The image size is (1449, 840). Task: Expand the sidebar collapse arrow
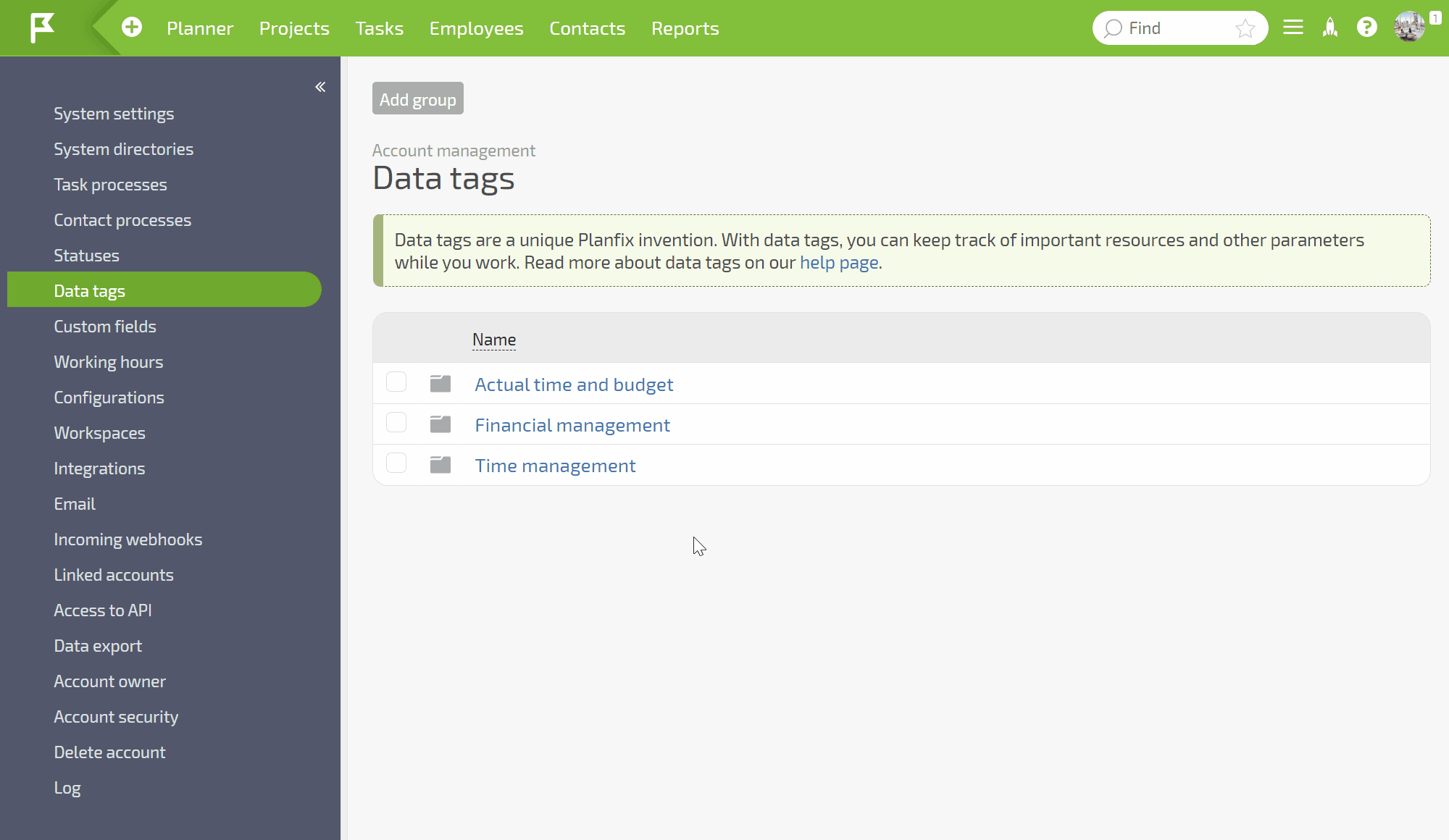pos(320,87)
